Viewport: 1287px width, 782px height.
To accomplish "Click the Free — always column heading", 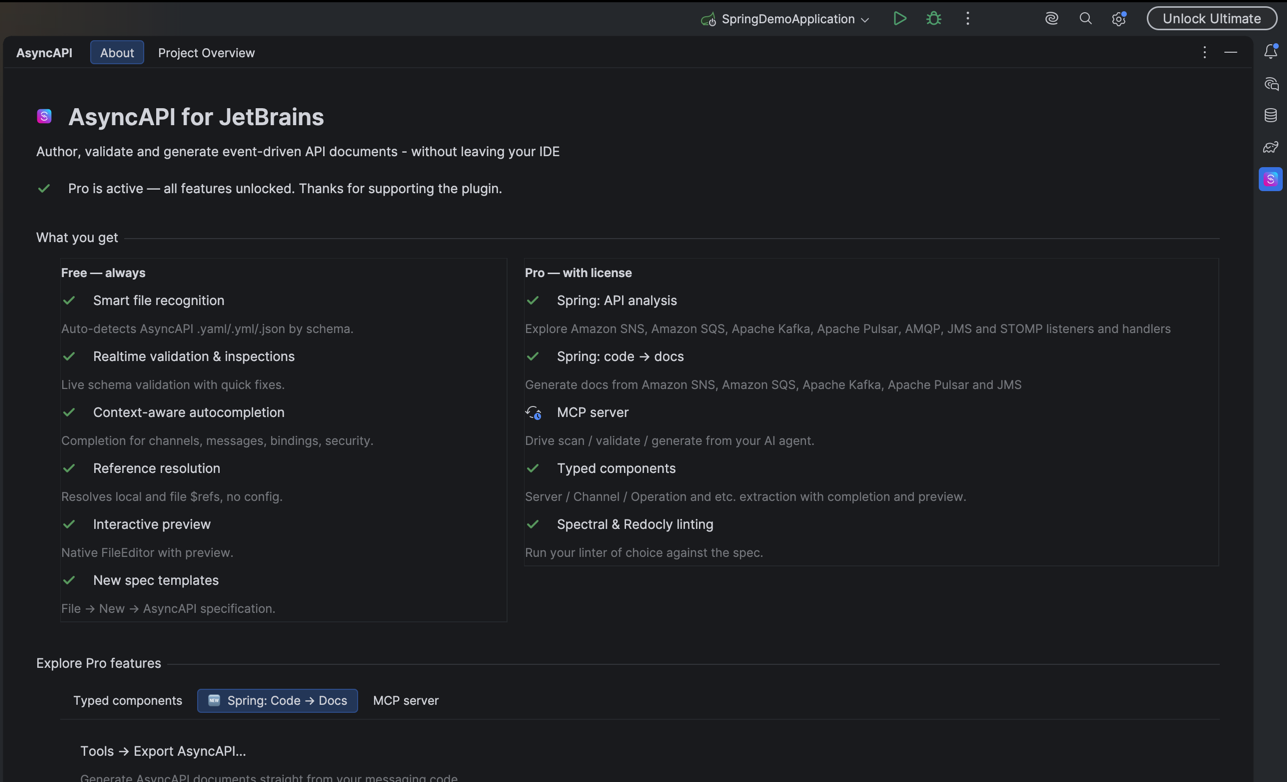I will coord(103,272).
